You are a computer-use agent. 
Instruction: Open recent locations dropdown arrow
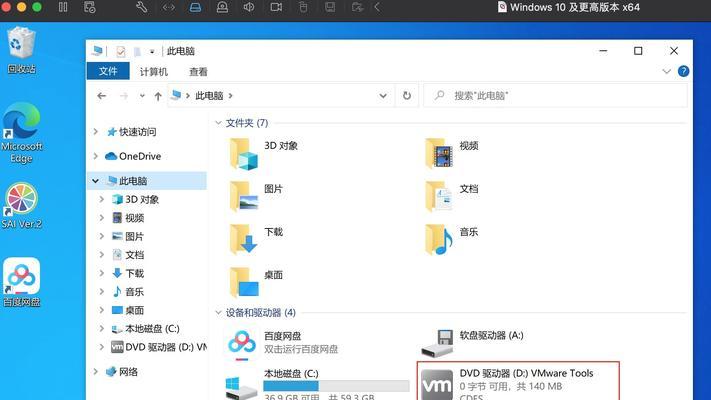(x=142, y=96)
